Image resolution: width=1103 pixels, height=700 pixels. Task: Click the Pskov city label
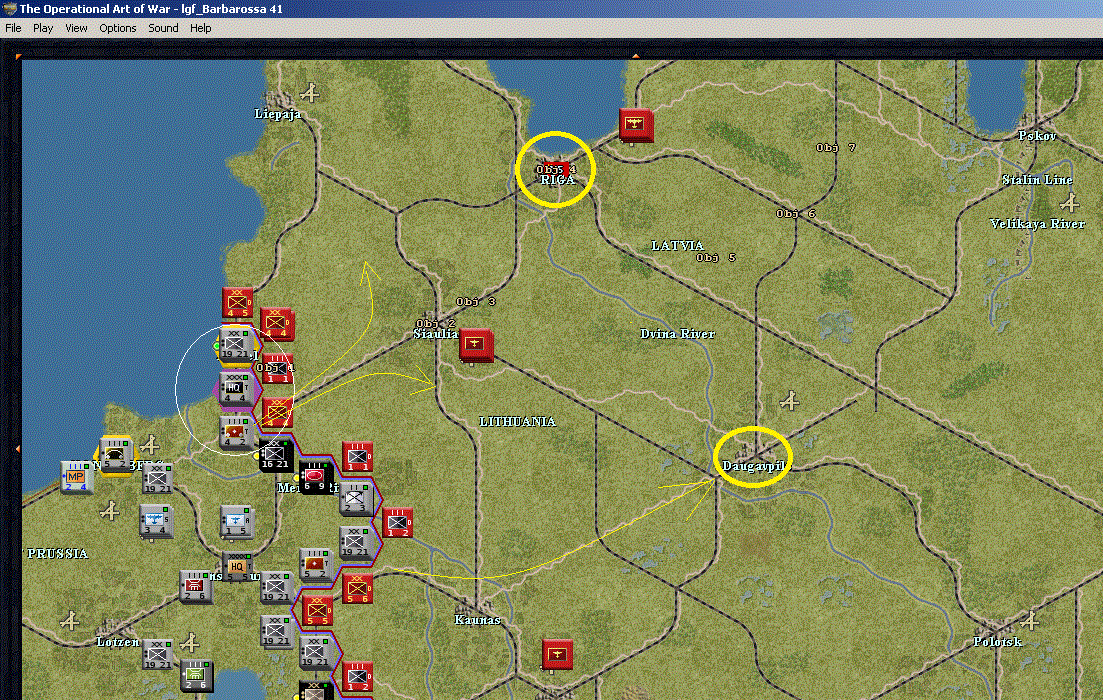click(1037, 136)
